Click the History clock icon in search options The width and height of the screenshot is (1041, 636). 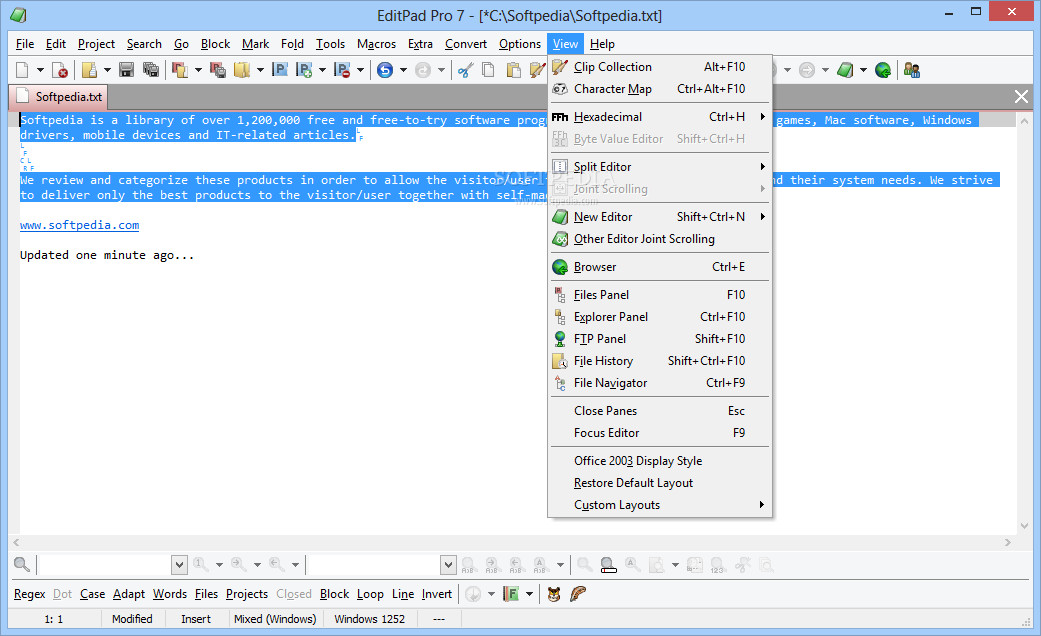pyautogui.click(x=473, y=594)
